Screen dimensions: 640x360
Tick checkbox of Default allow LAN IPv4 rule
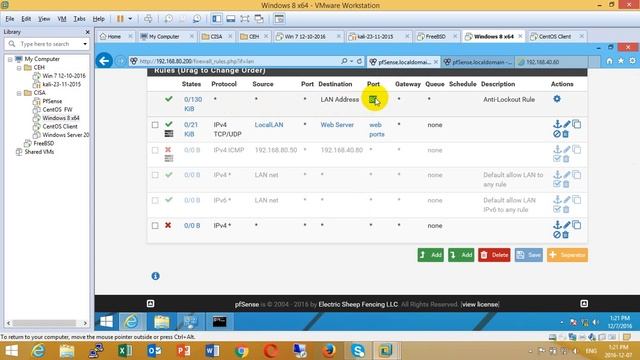(155, 175)
